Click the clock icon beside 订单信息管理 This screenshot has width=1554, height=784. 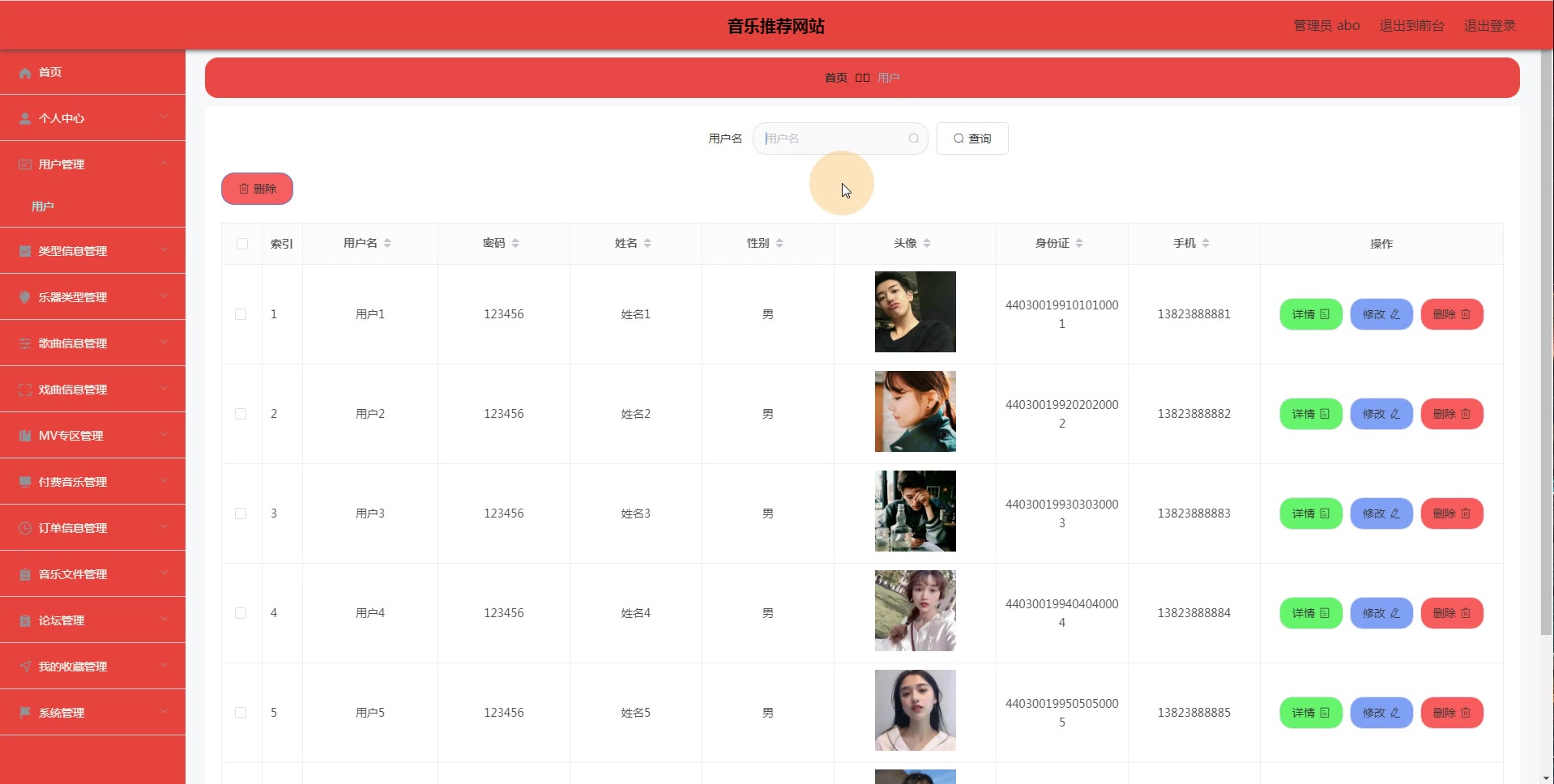click(x=25, y=529)
